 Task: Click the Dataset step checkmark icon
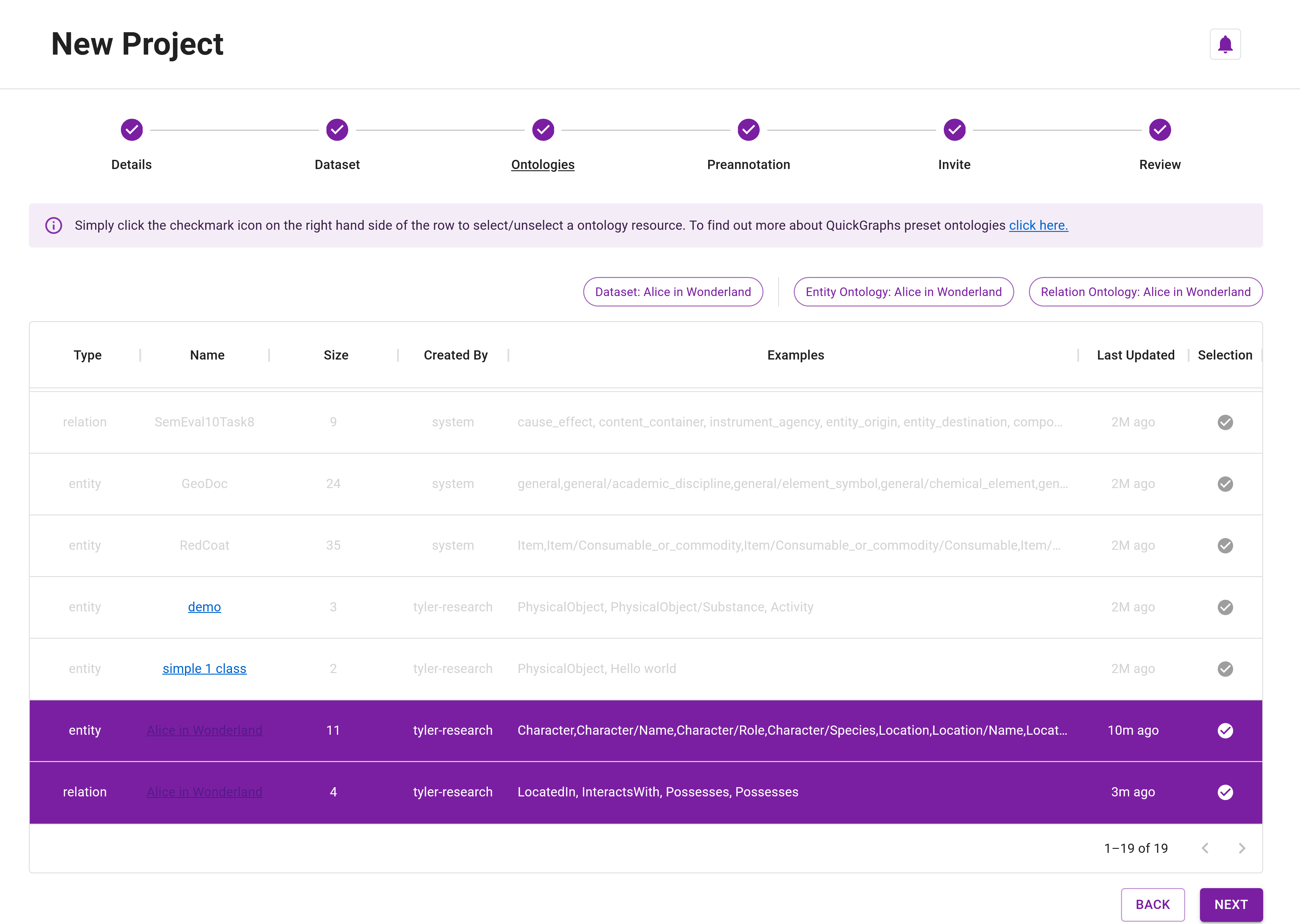[336, 130]
